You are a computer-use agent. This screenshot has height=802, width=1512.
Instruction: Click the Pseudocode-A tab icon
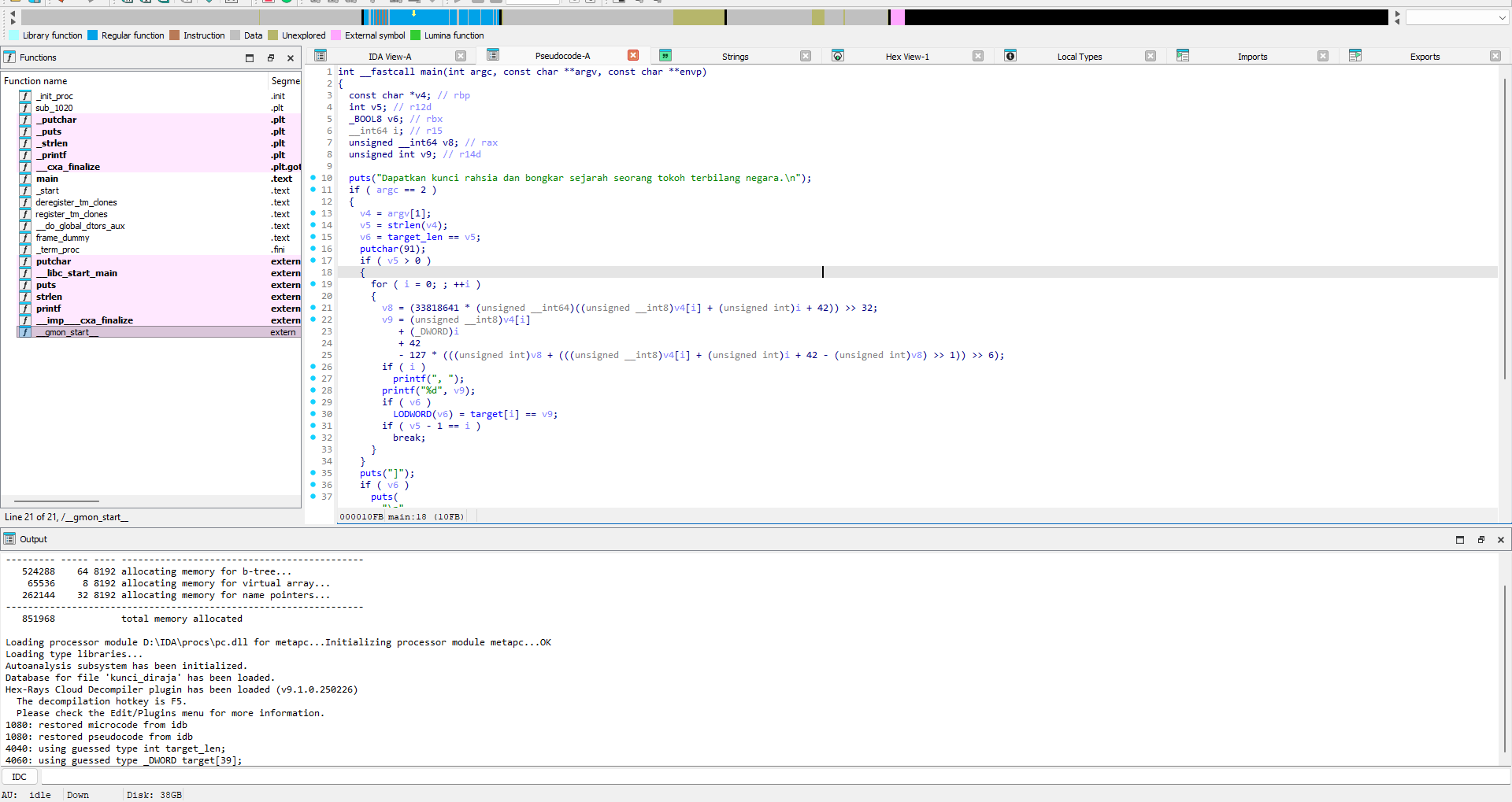point(493,55)
